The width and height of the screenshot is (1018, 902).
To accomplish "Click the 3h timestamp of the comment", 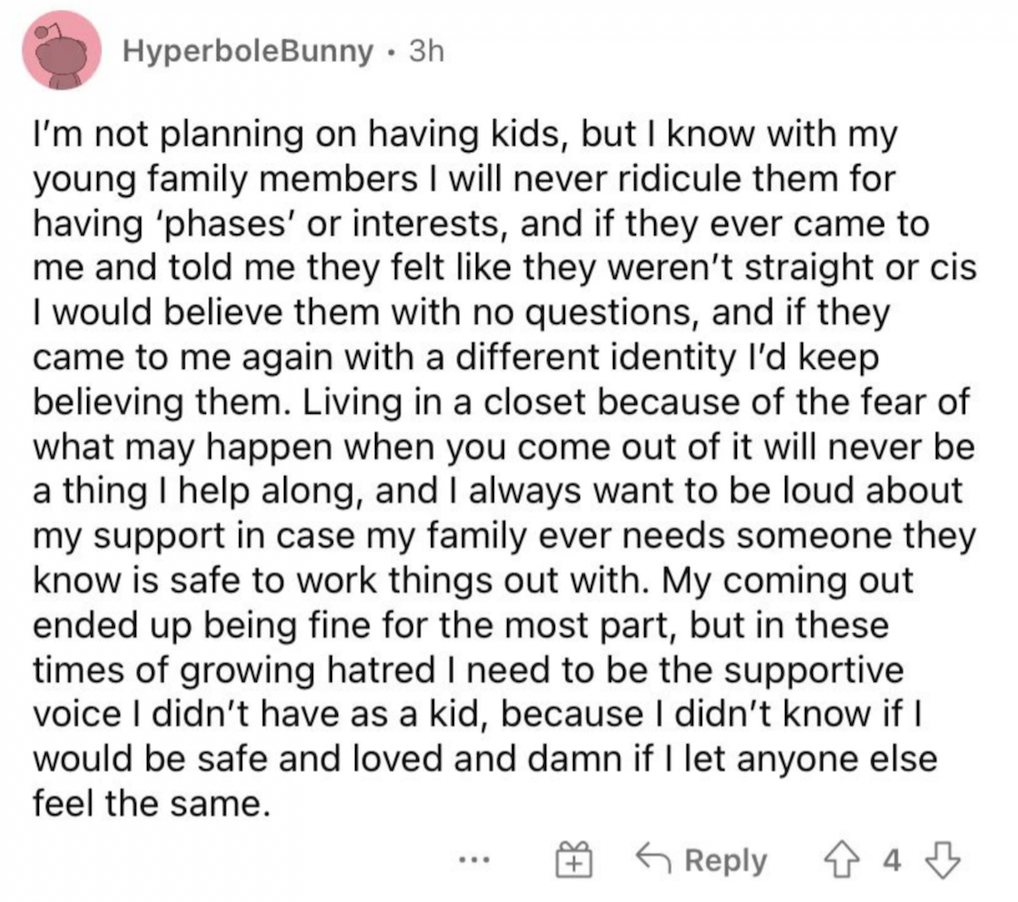I will coord(427,51).
